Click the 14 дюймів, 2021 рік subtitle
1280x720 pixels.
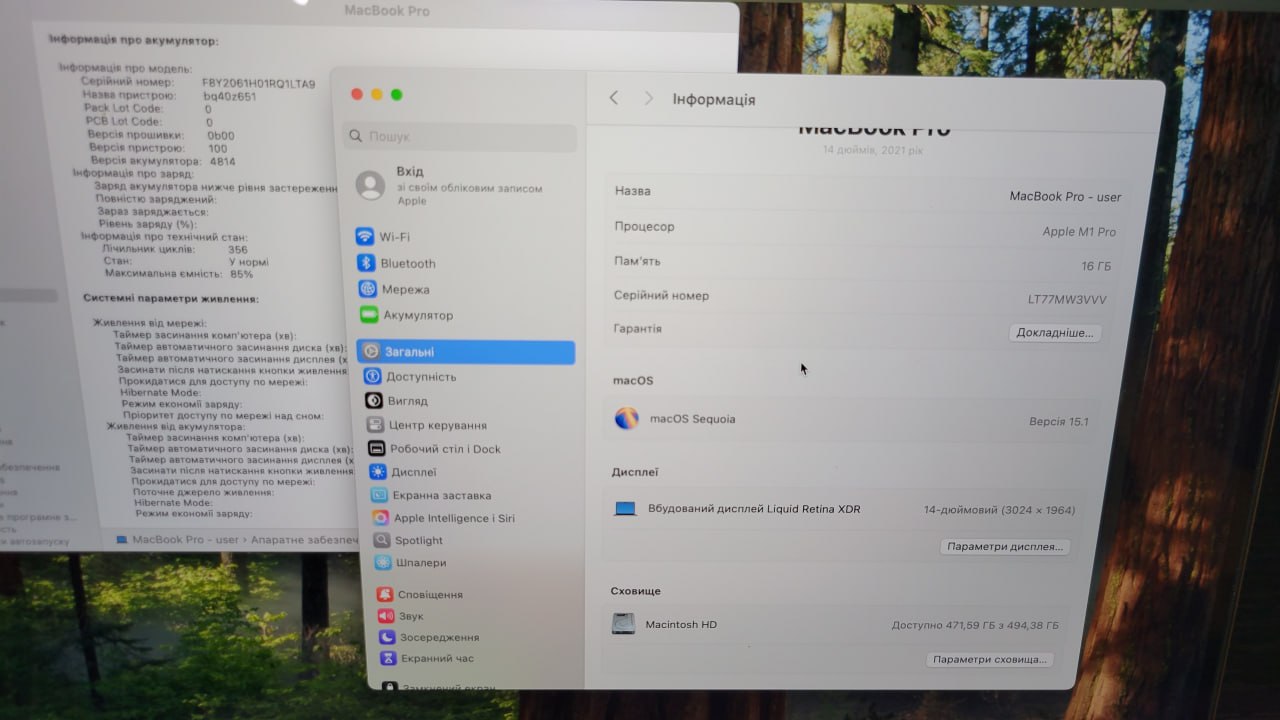click(x=873, y=151)
